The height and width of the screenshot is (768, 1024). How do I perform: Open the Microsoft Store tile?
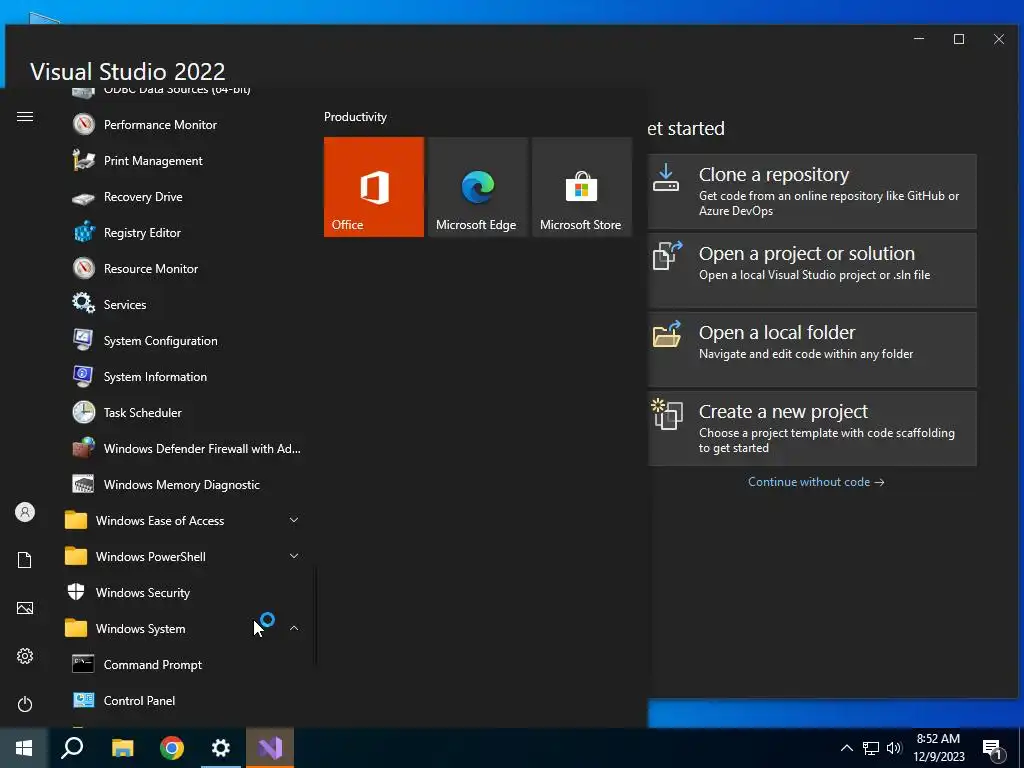(582, 187)
